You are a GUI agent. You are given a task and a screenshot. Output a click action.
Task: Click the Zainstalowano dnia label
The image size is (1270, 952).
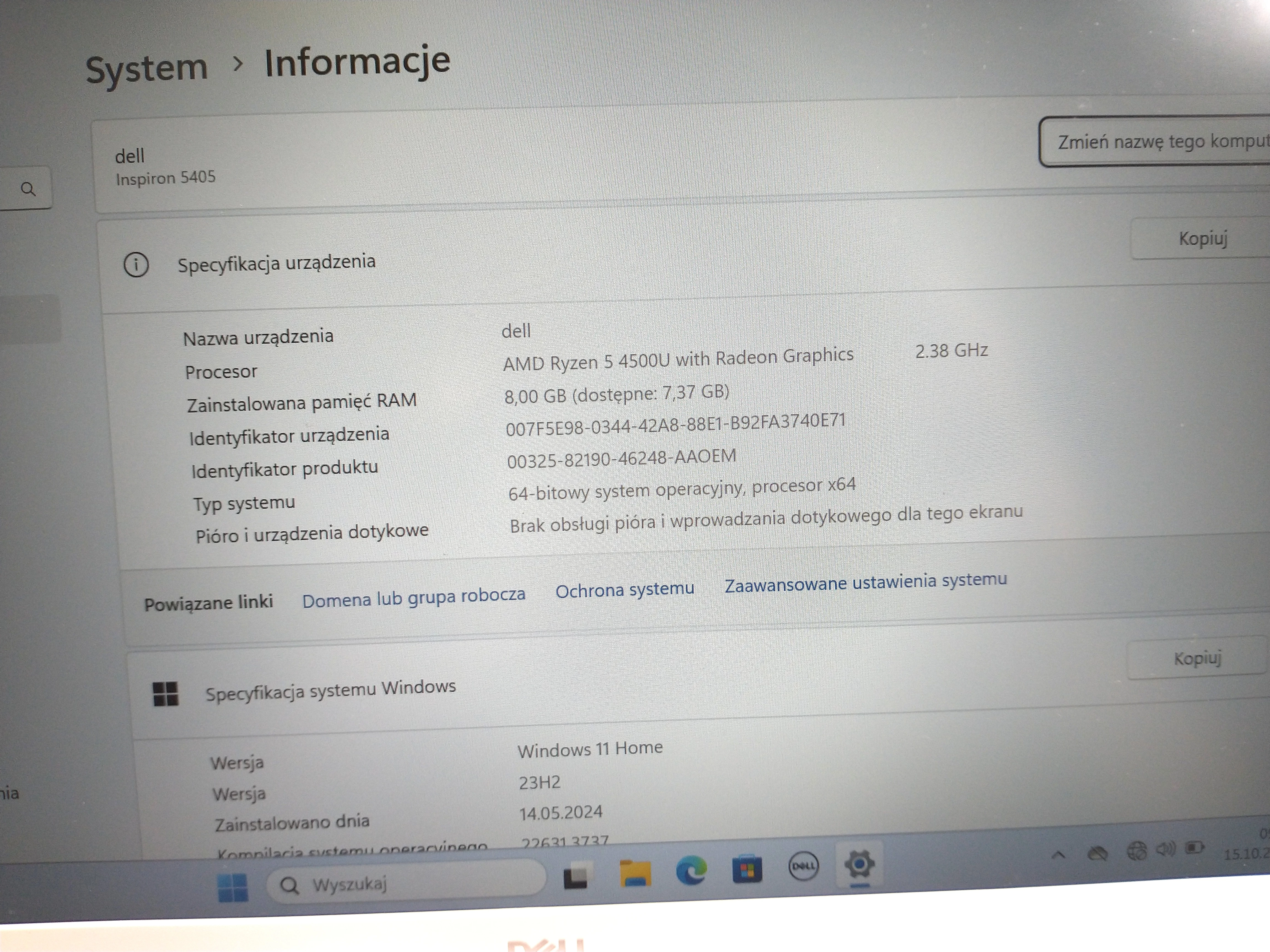(x=292, y=823)
